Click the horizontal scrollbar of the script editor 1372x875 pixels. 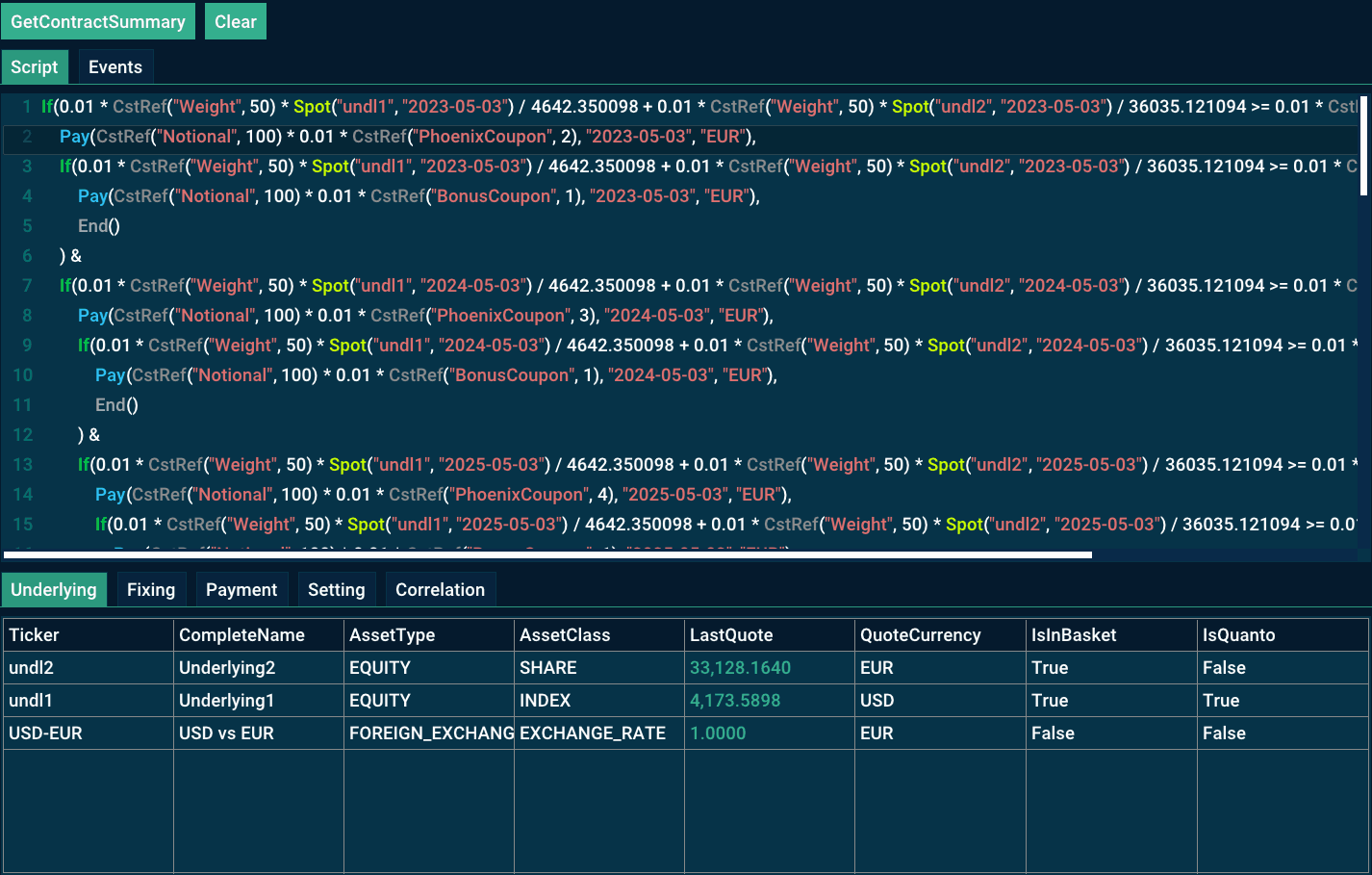coord(547,554)
